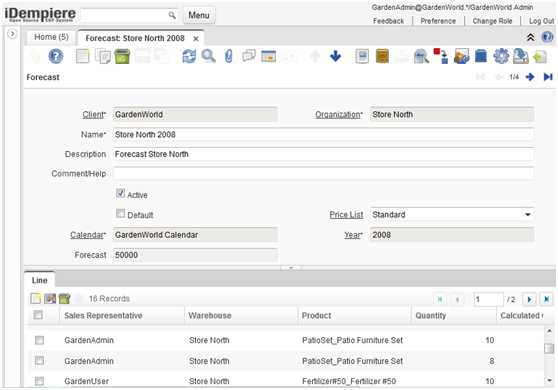Image resolution: width=558 pixels, height=390 pixels.
Task: Check the select-all lines header checkbox
Action: tap(38, 315)
